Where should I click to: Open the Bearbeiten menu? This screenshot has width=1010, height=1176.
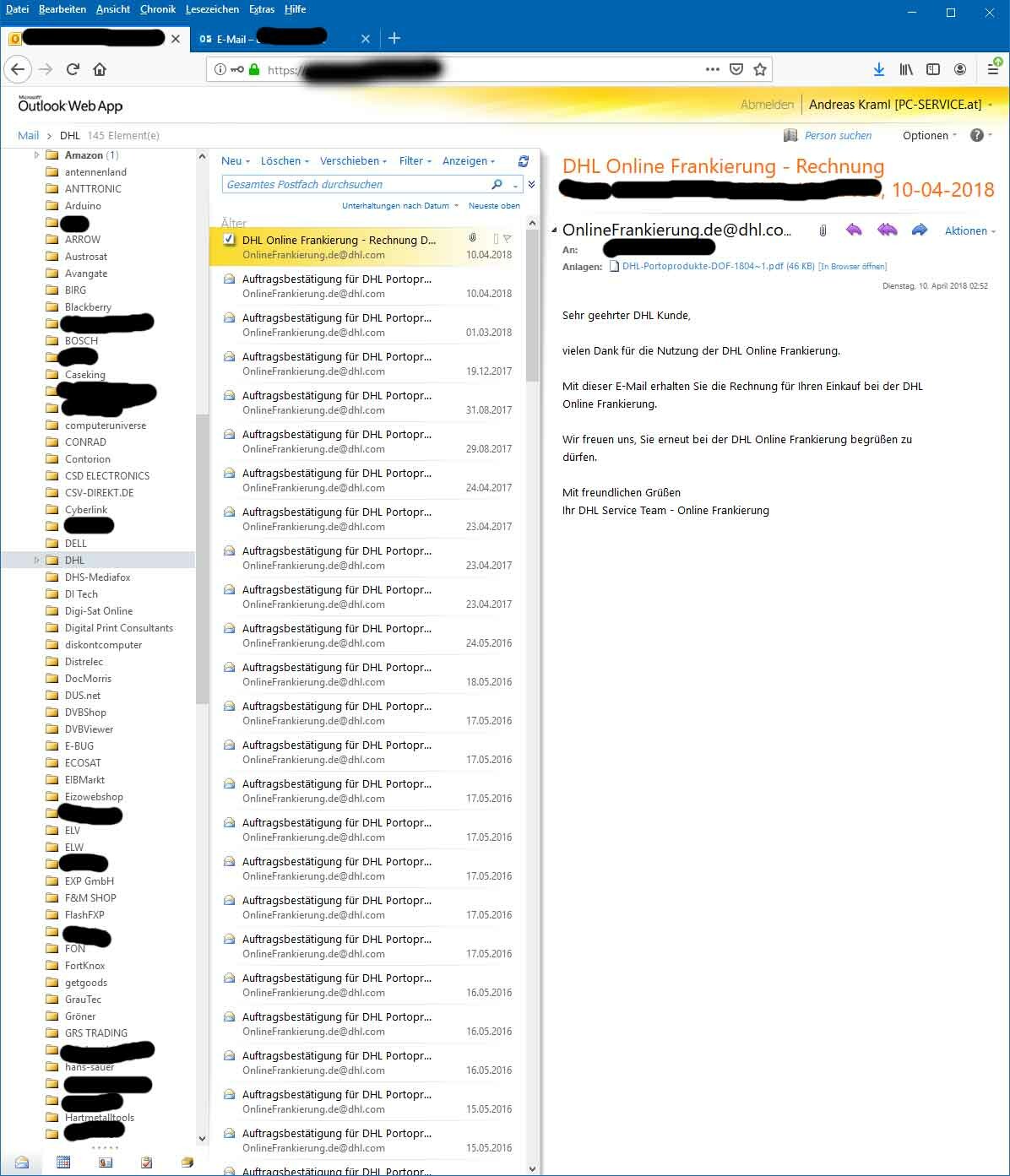click(x=62, y=9)
